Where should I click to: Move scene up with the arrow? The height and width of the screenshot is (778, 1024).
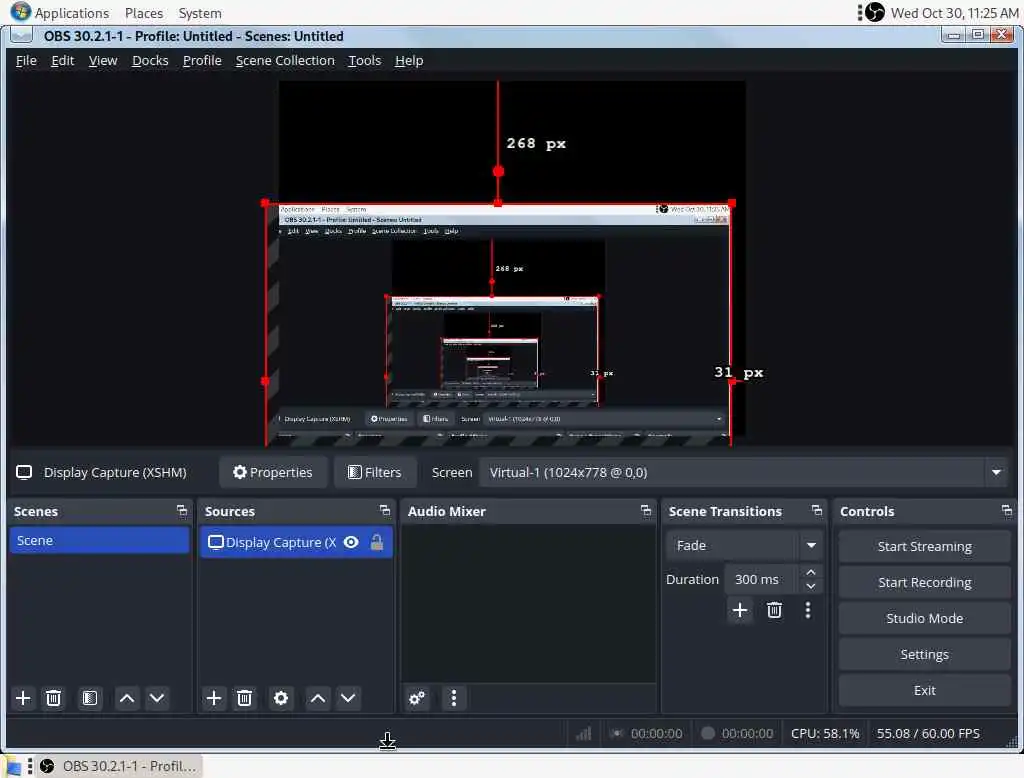pos(127,698)
